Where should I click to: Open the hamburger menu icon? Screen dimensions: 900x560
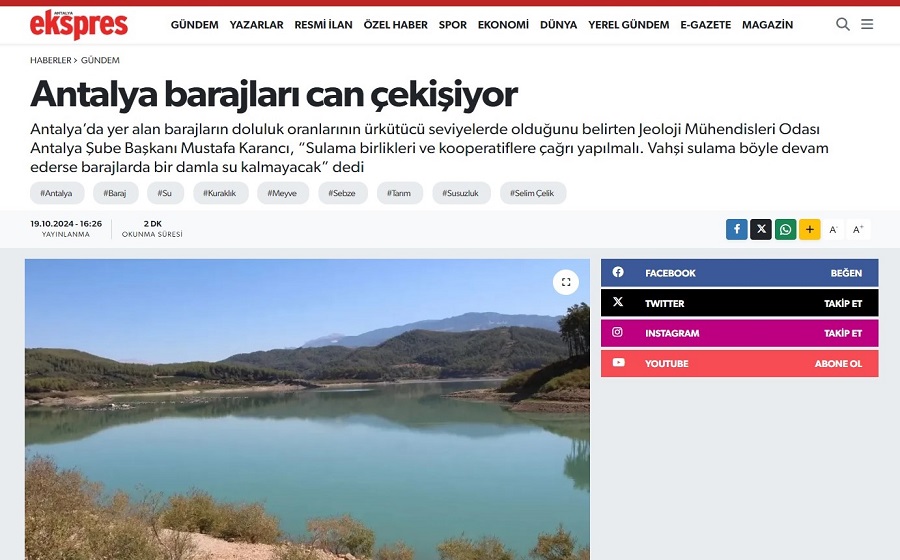click(867, 24)
